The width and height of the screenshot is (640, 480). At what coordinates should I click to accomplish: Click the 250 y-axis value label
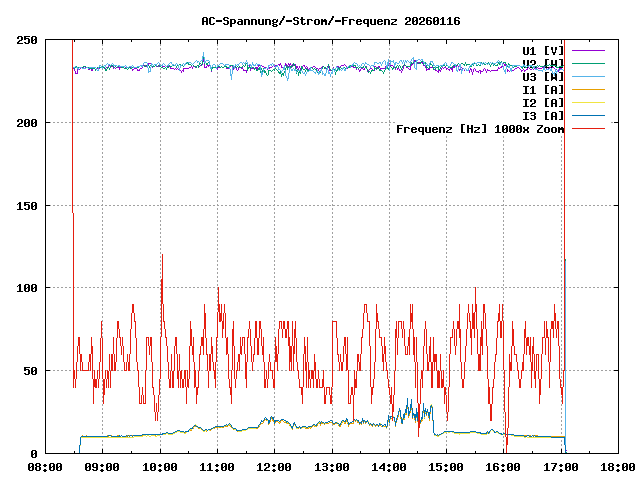(x=28, y=40)
